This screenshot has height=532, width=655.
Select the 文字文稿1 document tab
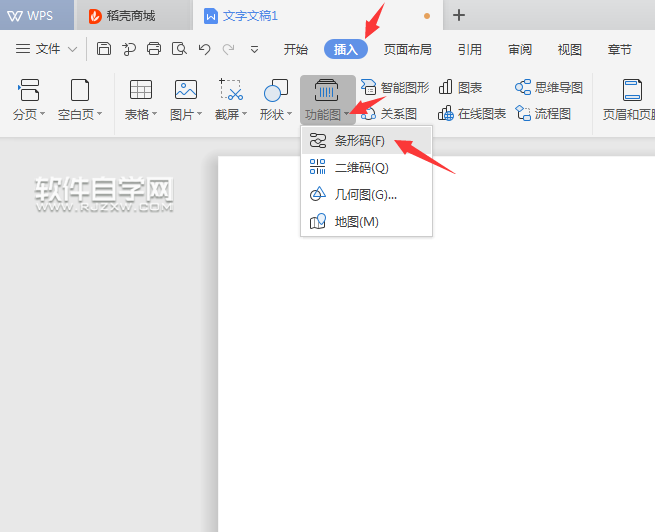tap(317, 16)
